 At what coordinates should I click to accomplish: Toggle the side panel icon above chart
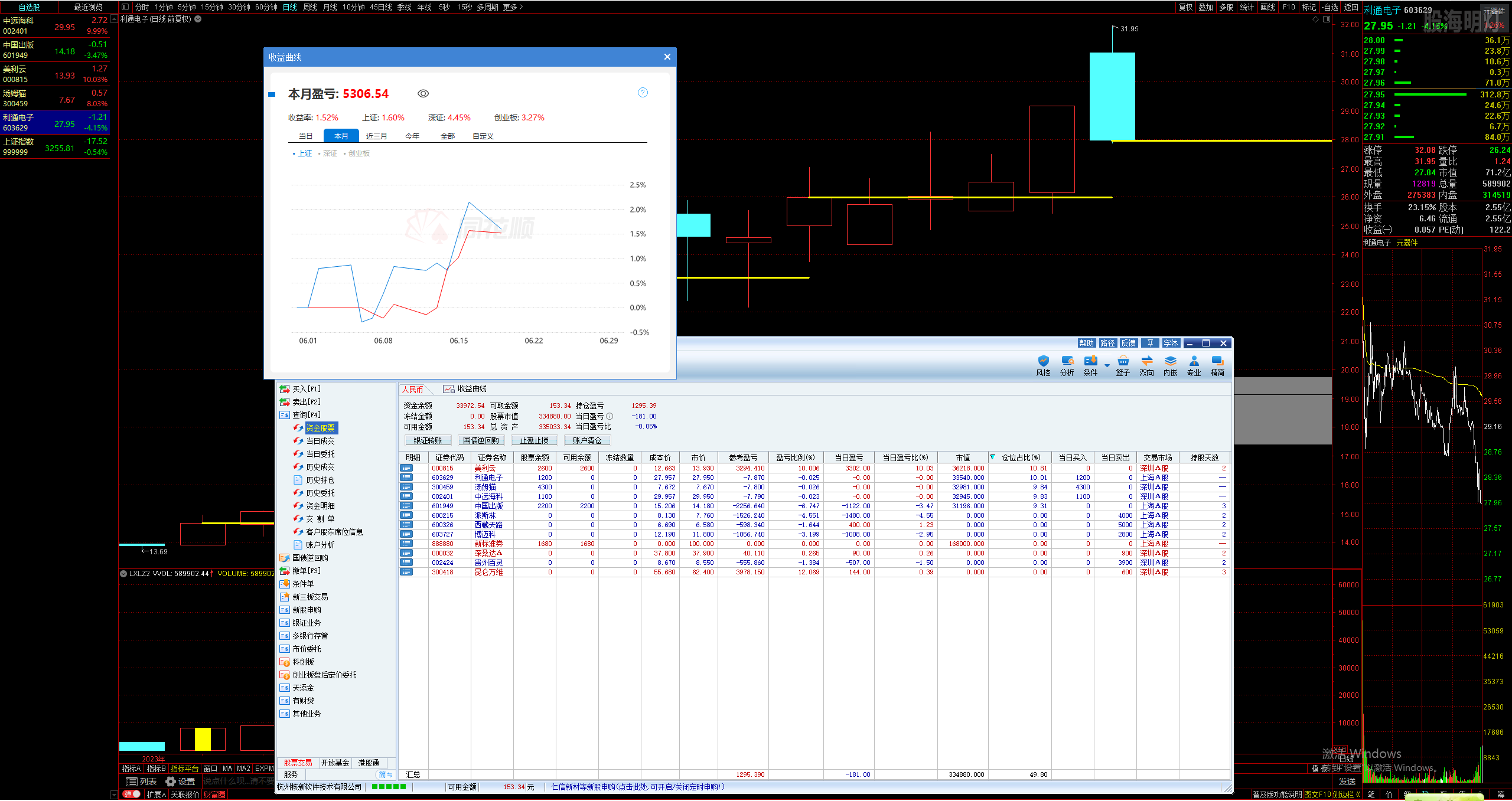tap(125, 7)
